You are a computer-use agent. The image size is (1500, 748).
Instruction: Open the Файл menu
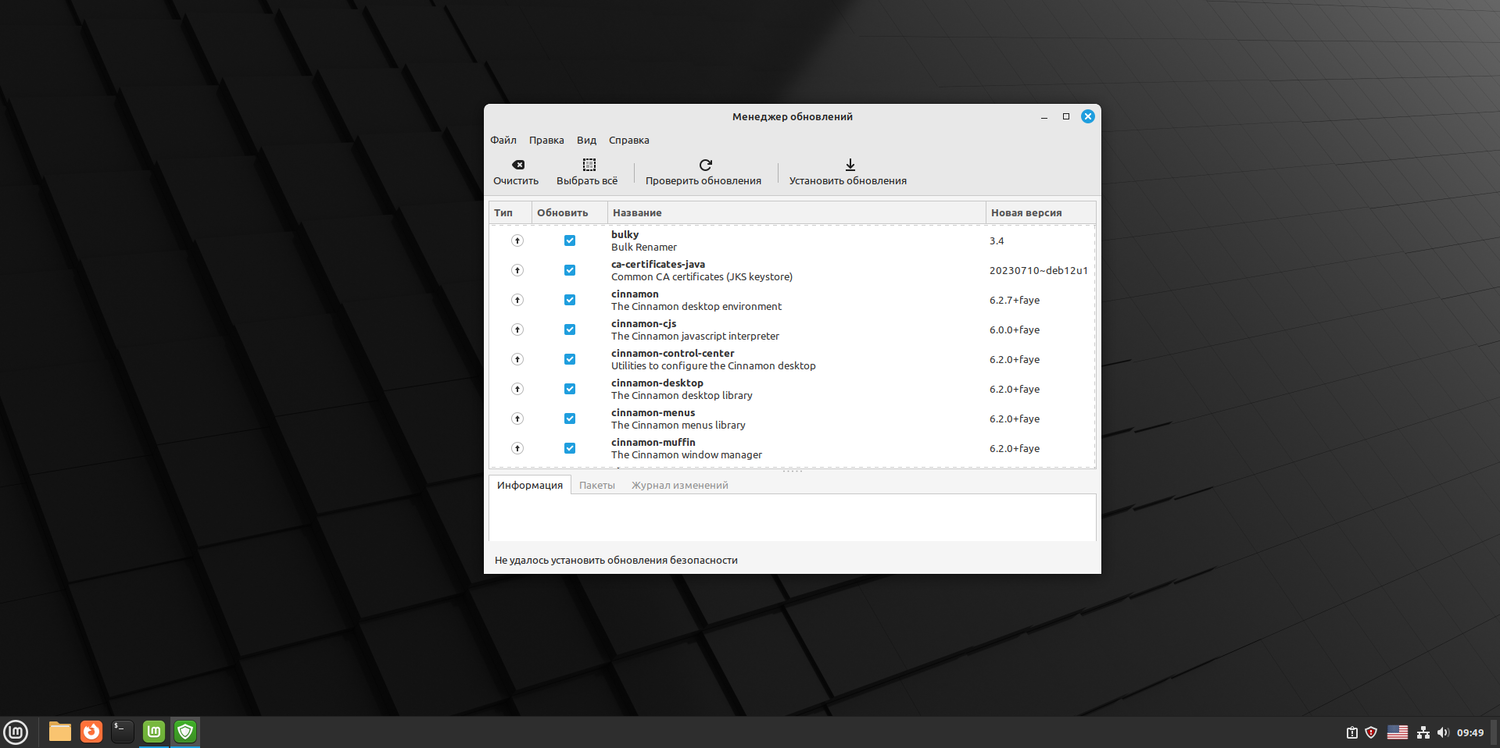[503, 141]
